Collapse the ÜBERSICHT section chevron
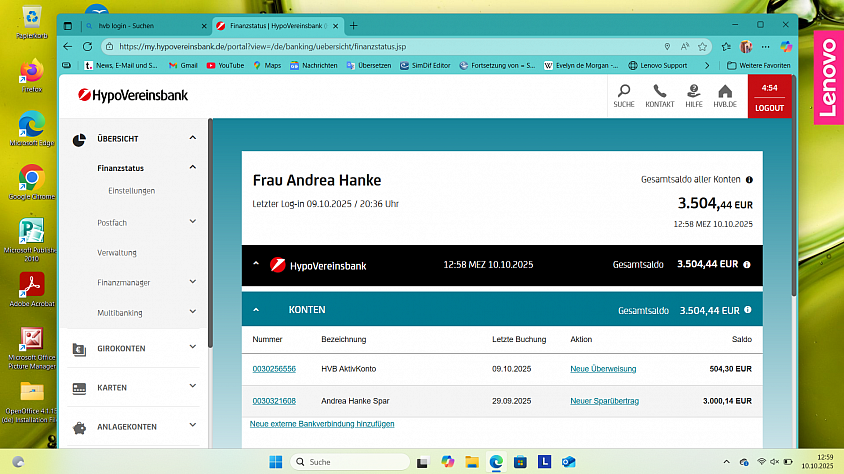The height and width of the screenshot is (474, 844). (x=193, y=138)
